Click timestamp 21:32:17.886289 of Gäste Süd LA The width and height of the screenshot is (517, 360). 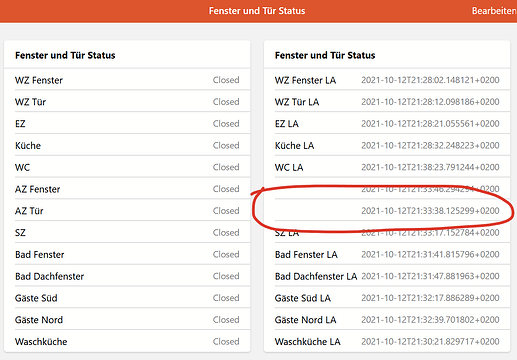(430, 298)
